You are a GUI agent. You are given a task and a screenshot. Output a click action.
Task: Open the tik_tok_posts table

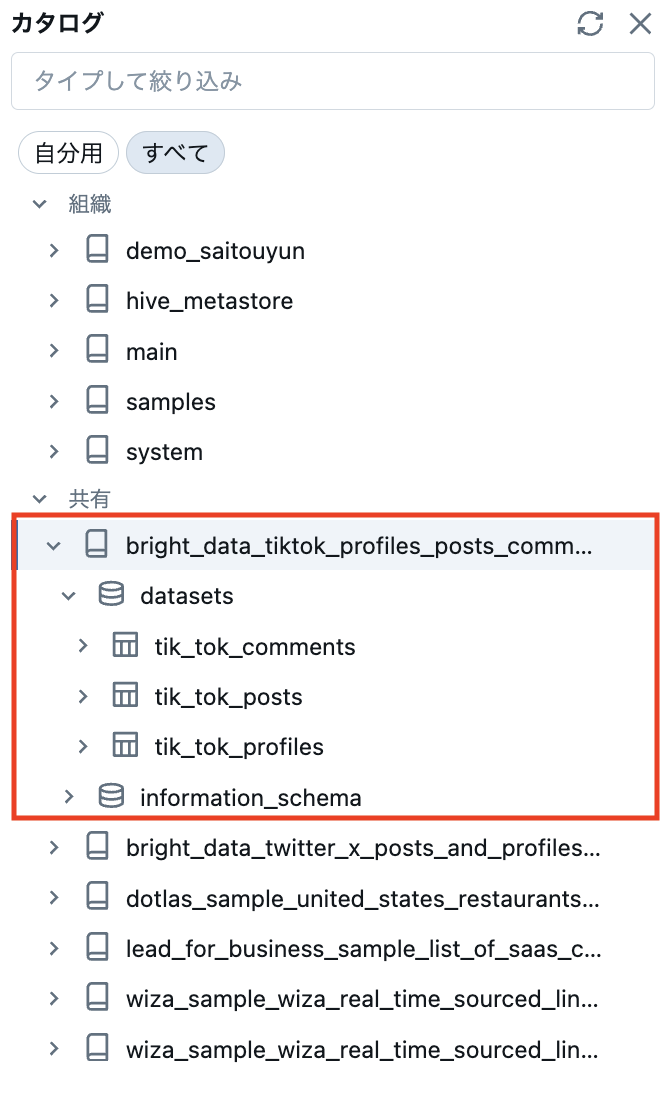pos(228,697)
